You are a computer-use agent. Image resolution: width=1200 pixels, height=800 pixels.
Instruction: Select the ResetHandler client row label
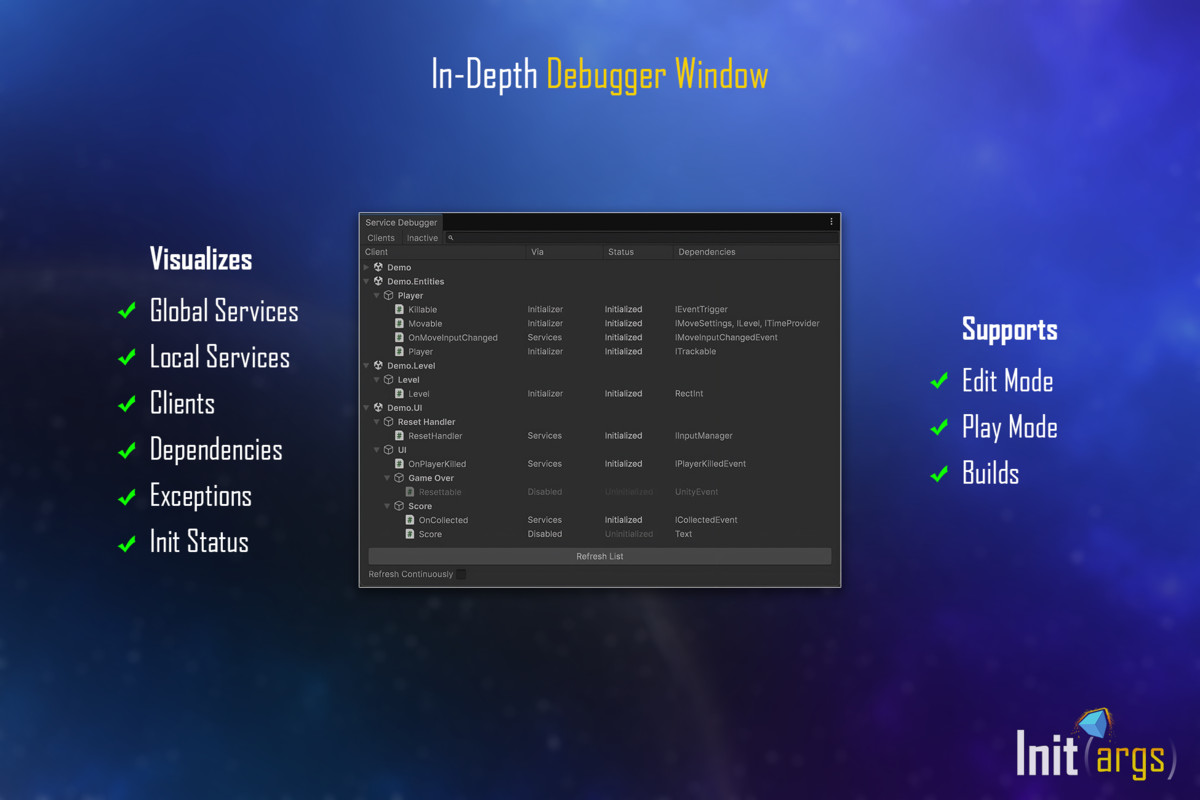pyautogui.click(x=435, y=435)
